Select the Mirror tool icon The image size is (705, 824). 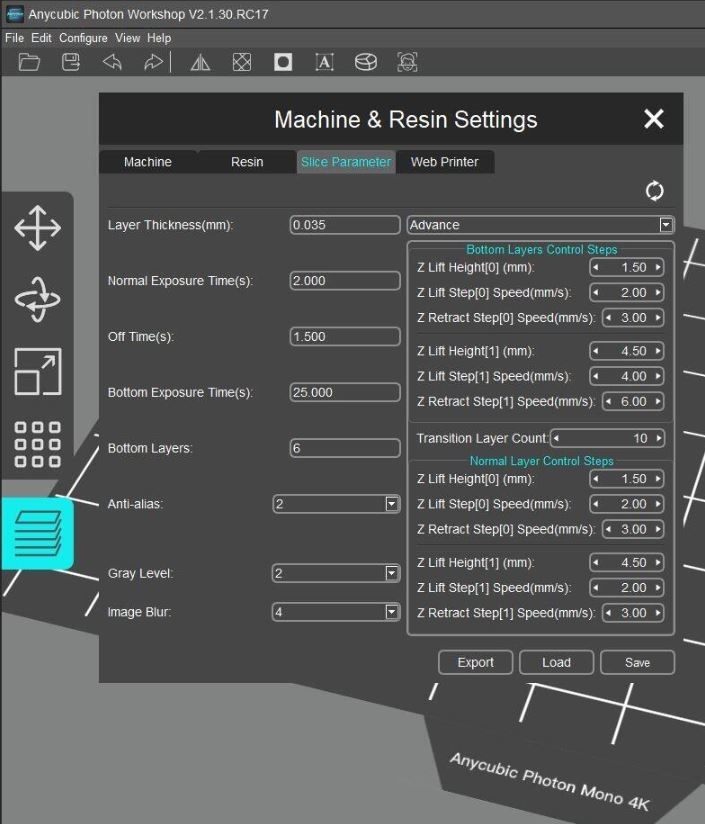(x=200, y=62)
